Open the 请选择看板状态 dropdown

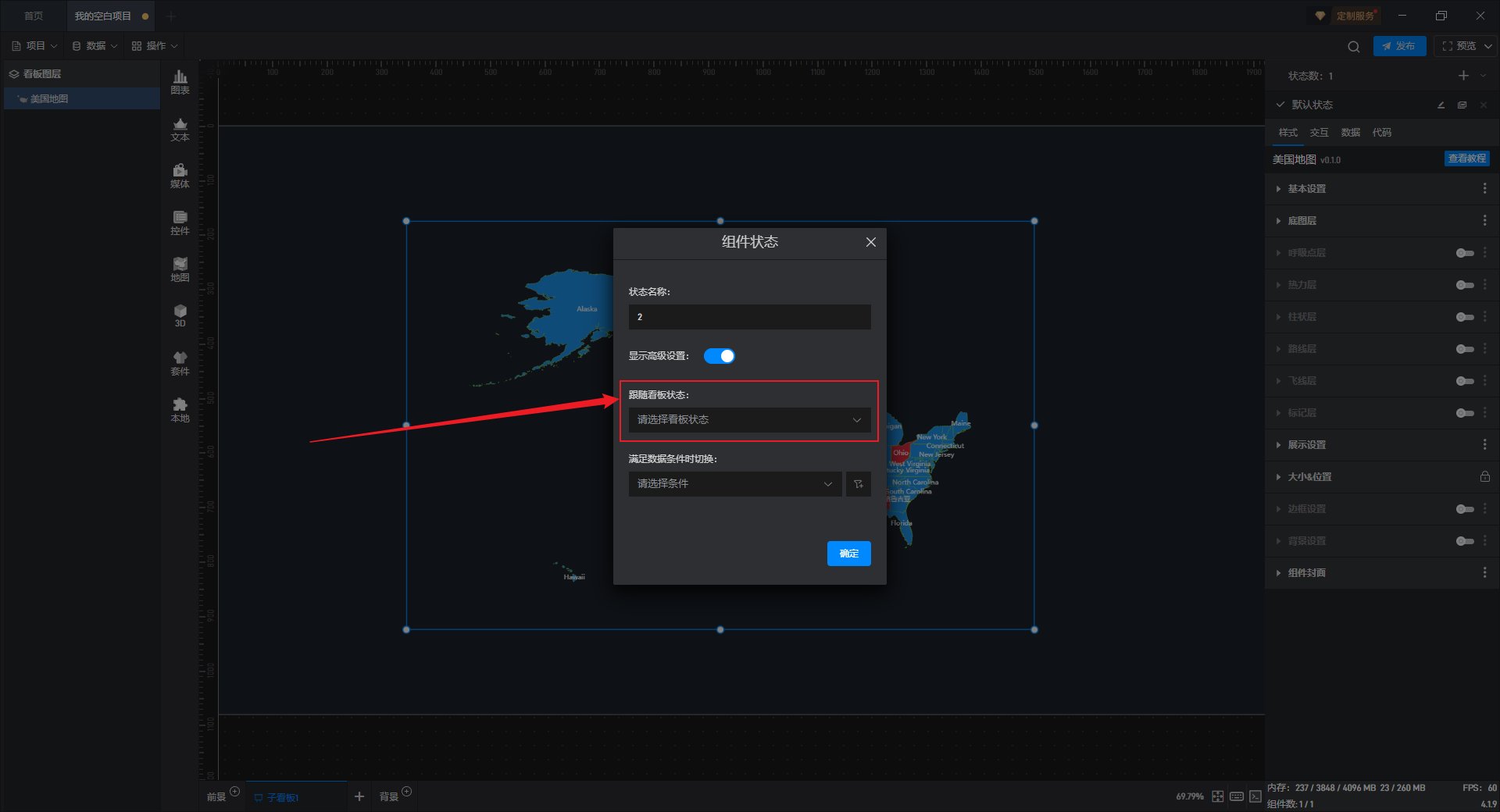749,420
